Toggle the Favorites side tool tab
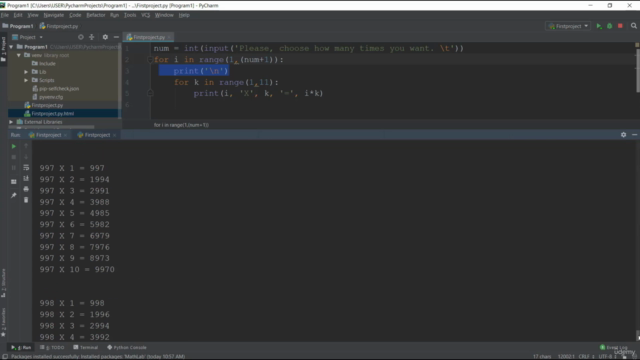640x360 pixels. tap(4, 322)
